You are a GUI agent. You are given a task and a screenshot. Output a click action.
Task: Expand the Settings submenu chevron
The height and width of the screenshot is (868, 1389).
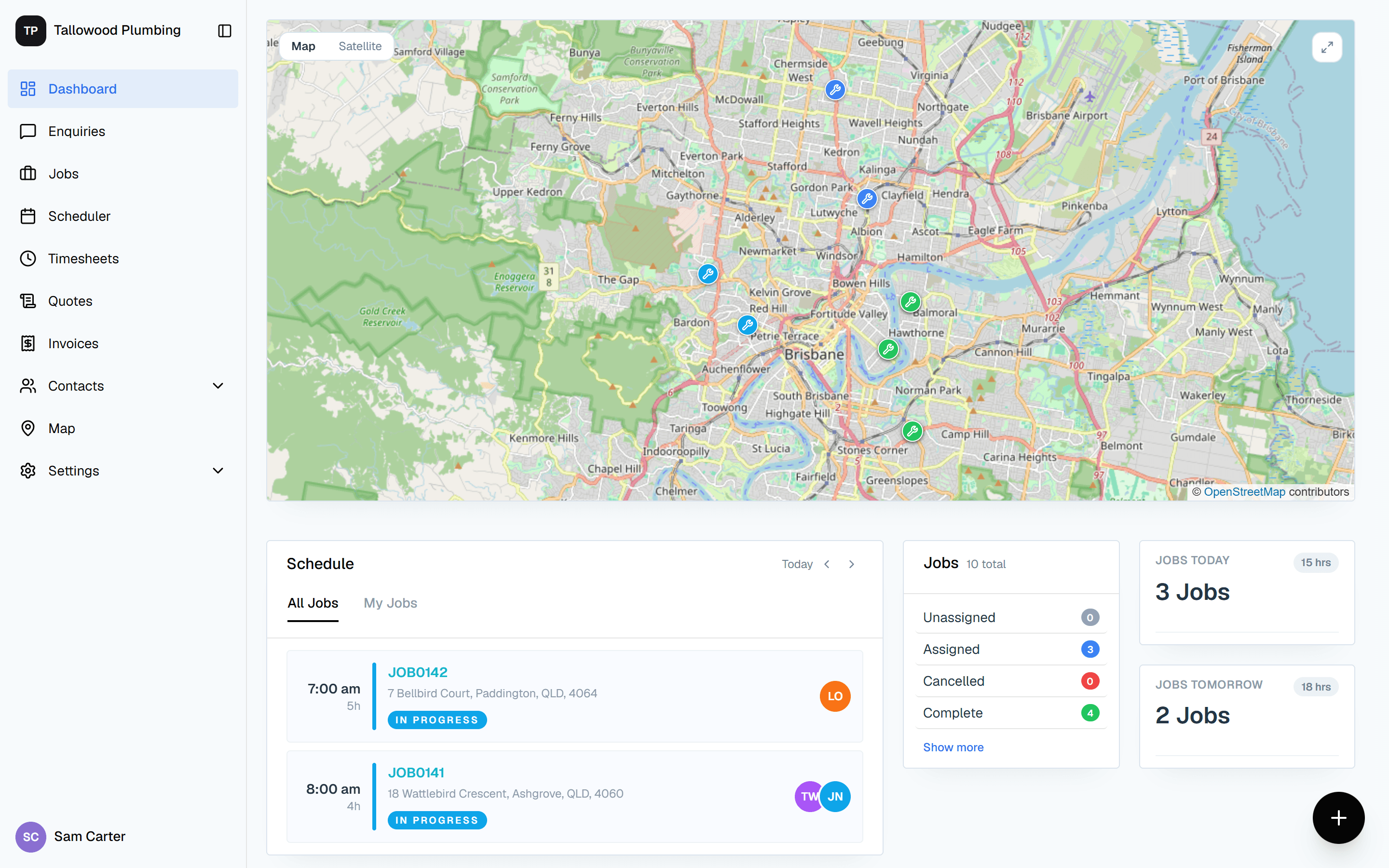(218, 471)
